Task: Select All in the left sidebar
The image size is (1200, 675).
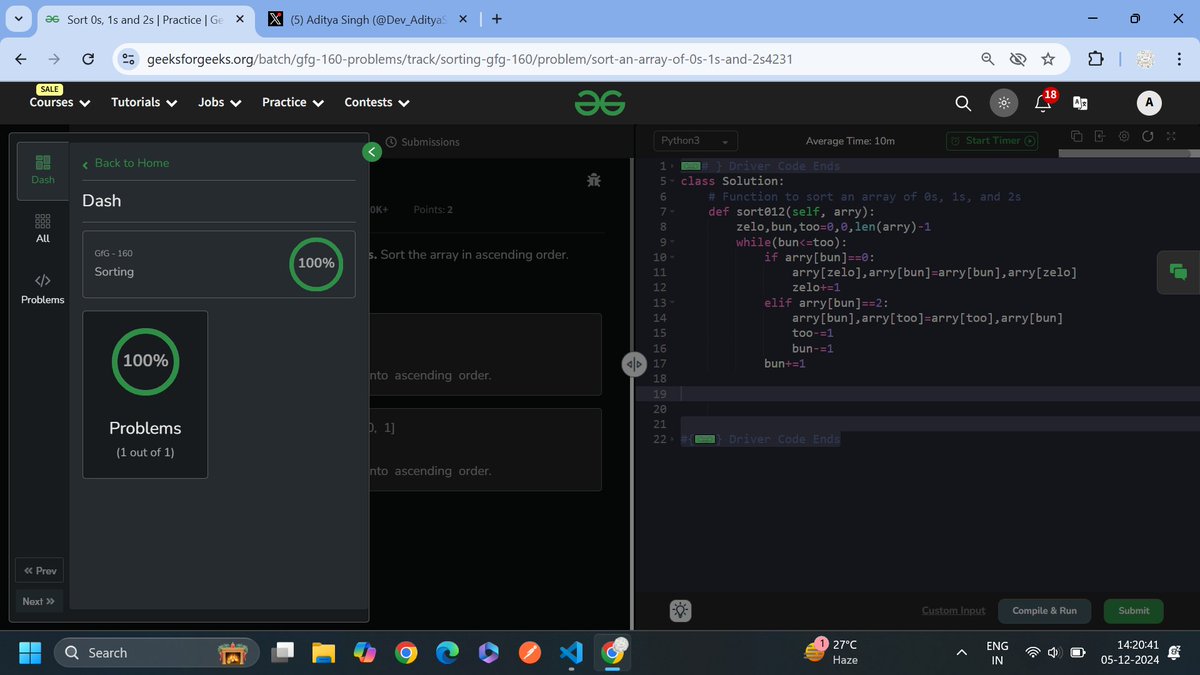Action: point(42,228)
